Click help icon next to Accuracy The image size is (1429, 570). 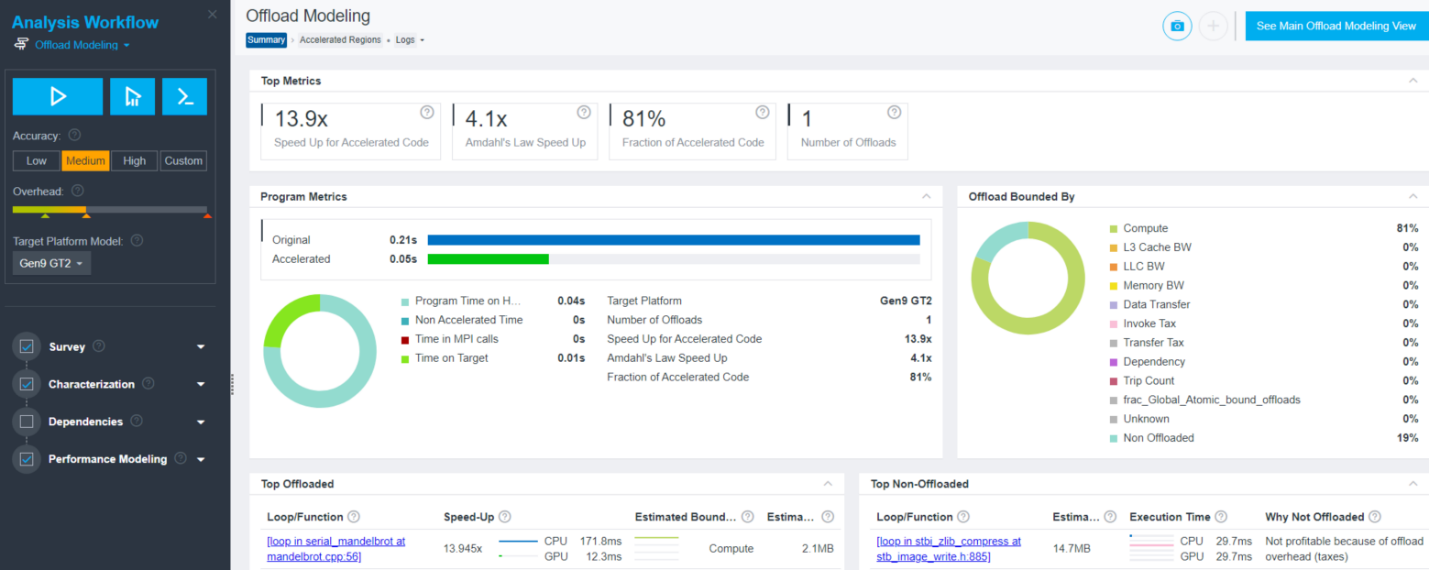tap(74, 135)
